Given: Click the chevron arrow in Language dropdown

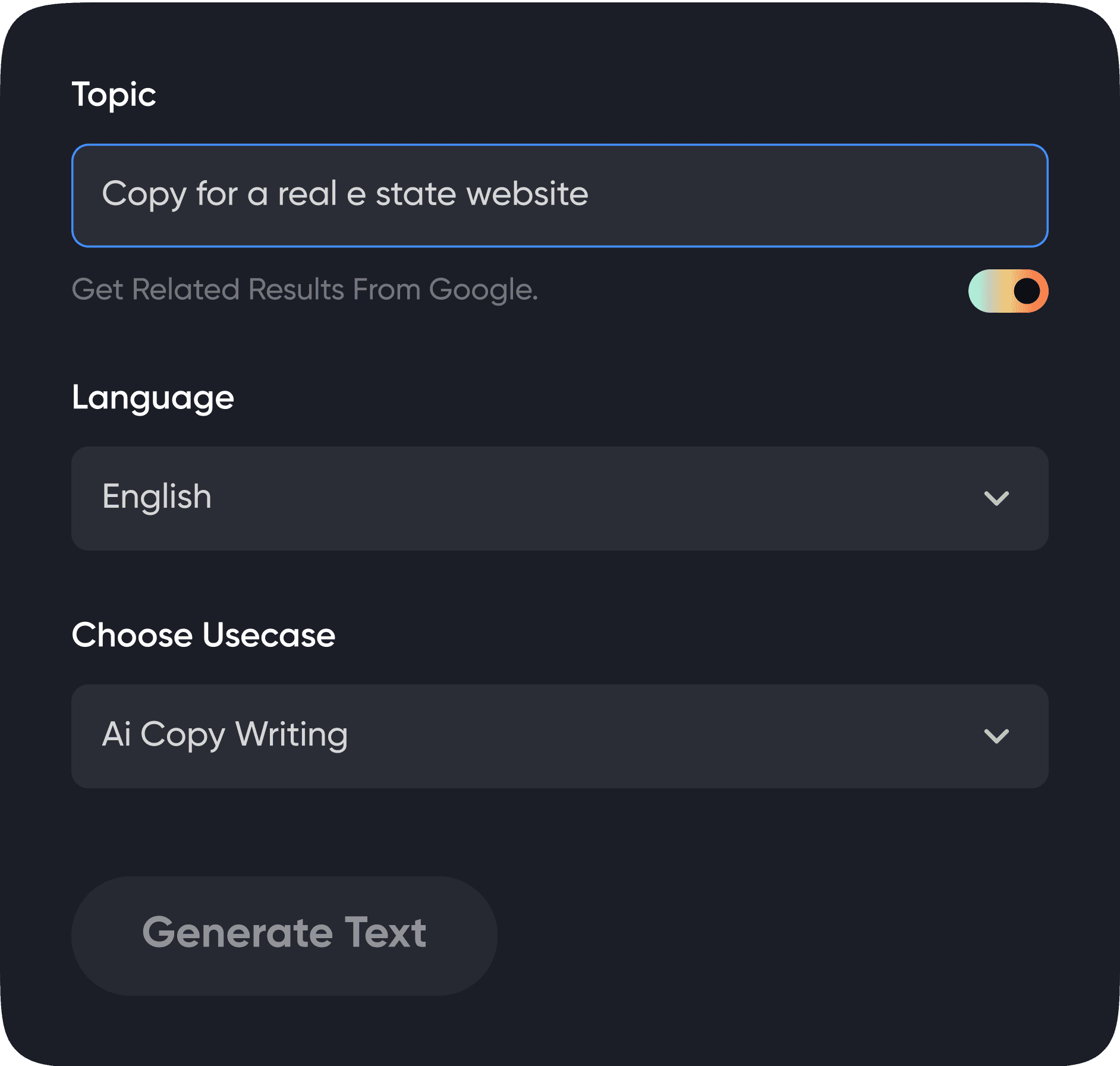Looking at the screenshot, I should tap(996, 498).
